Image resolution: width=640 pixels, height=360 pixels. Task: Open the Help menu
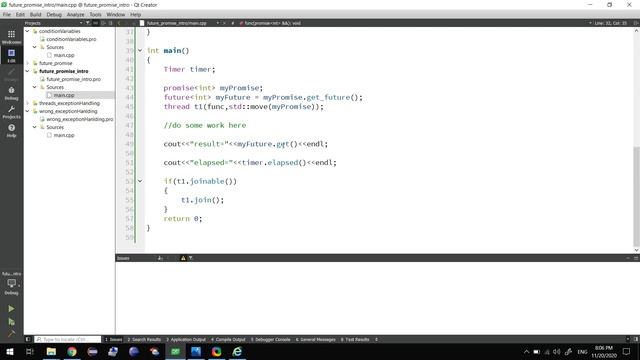tap(136, 14)
